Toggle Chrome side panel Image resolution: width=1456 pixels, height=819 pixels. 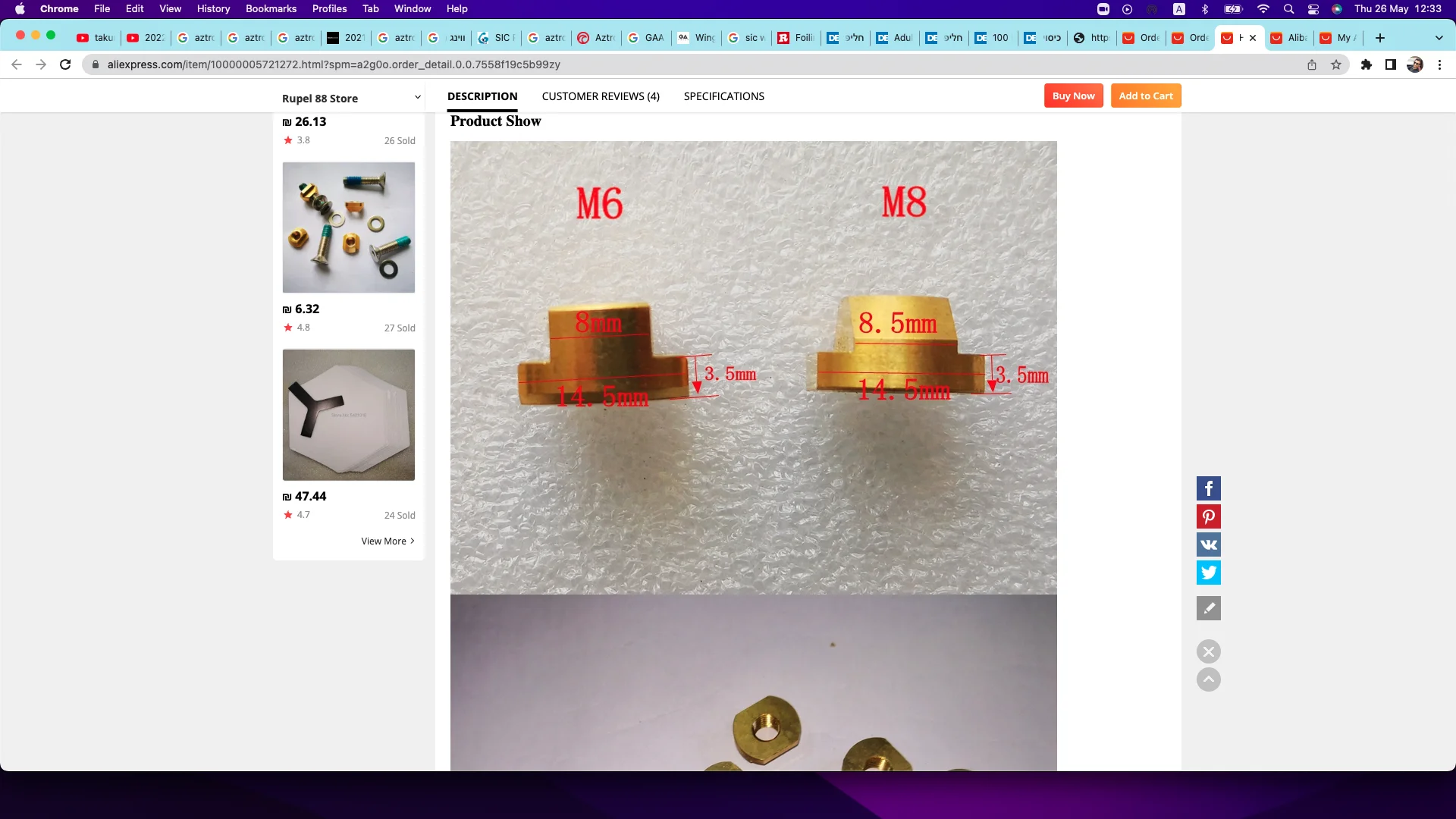[1390, 64]
